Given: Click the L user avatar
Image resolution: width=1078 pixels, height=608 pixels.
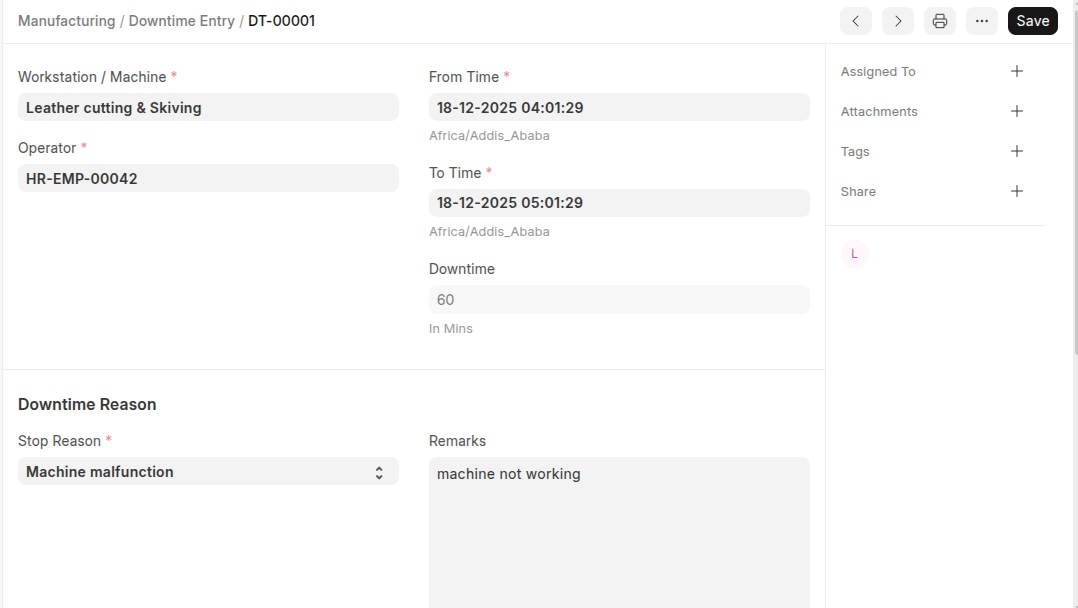Looking at the screenshot, I should [854, 254].
